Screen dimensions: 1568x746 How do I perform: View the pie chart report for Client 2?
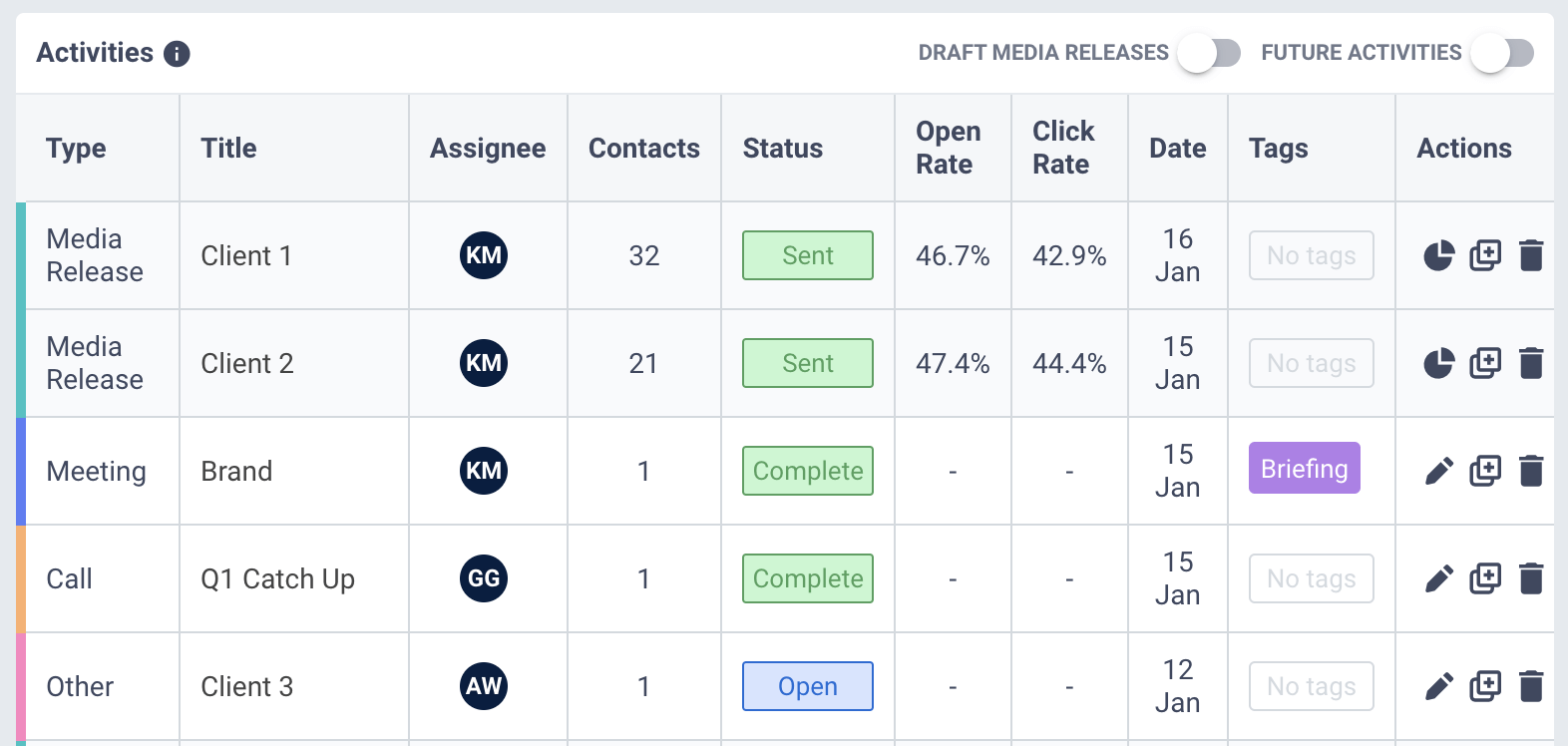pos(1437,363)
